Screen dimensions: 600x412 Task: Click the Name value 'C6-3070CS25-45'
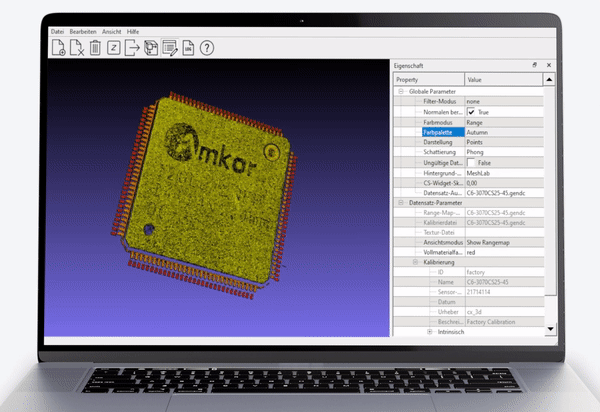[x=488, y=282]
